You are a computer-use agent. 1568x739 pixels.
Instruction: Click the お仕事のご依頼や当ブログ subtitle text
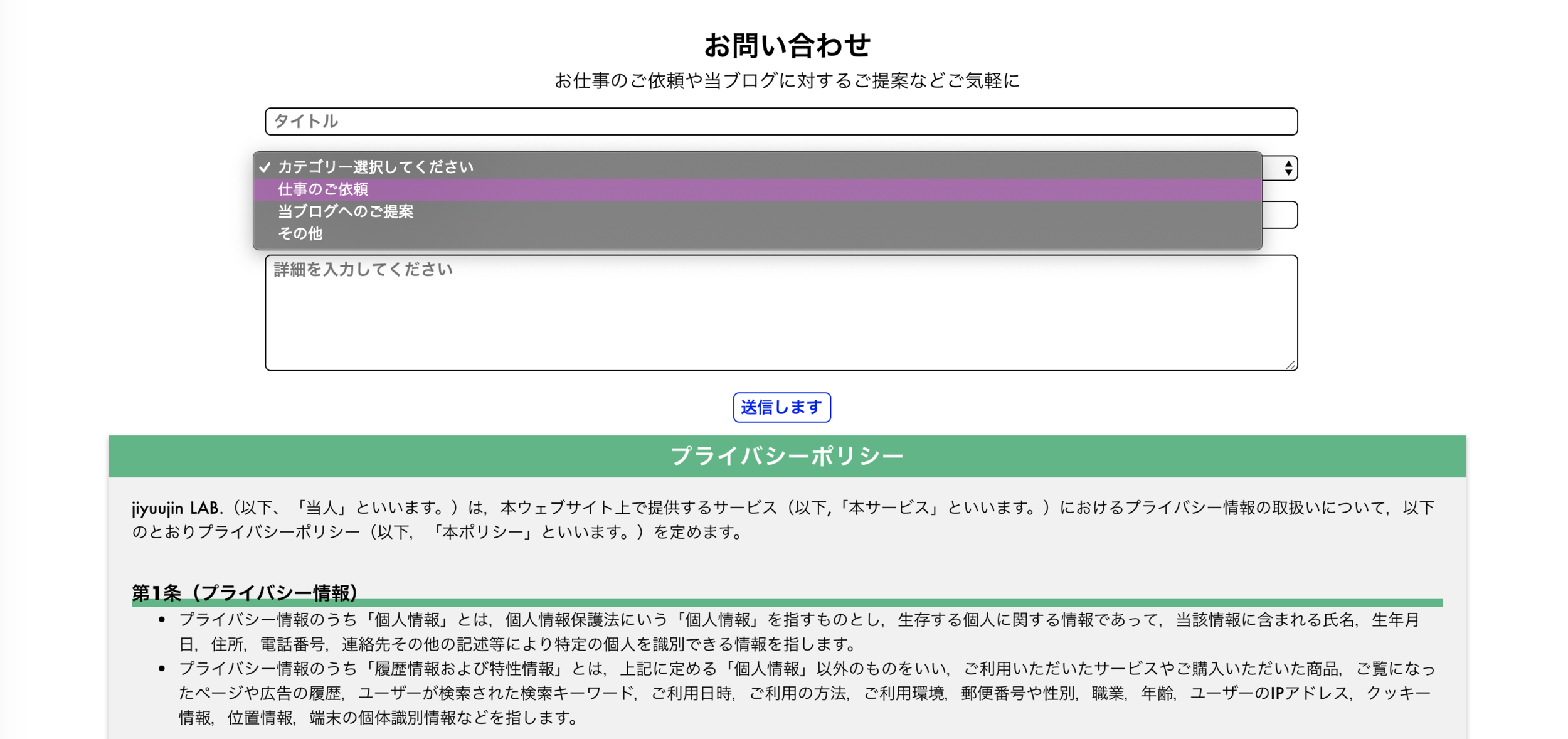pos(787,80)
